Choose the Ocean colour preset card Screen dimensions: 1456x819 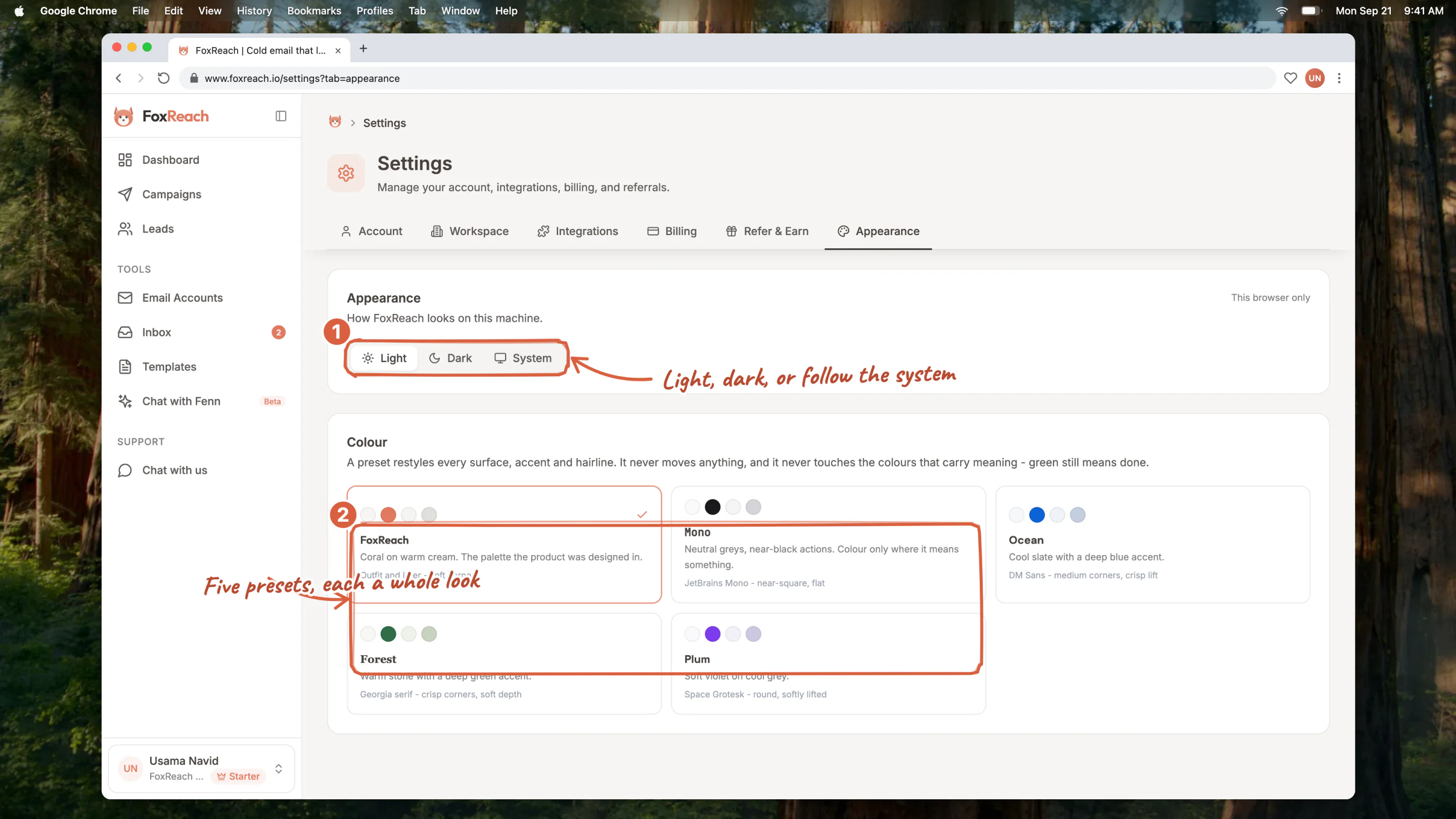click(x=1153, y=544)
